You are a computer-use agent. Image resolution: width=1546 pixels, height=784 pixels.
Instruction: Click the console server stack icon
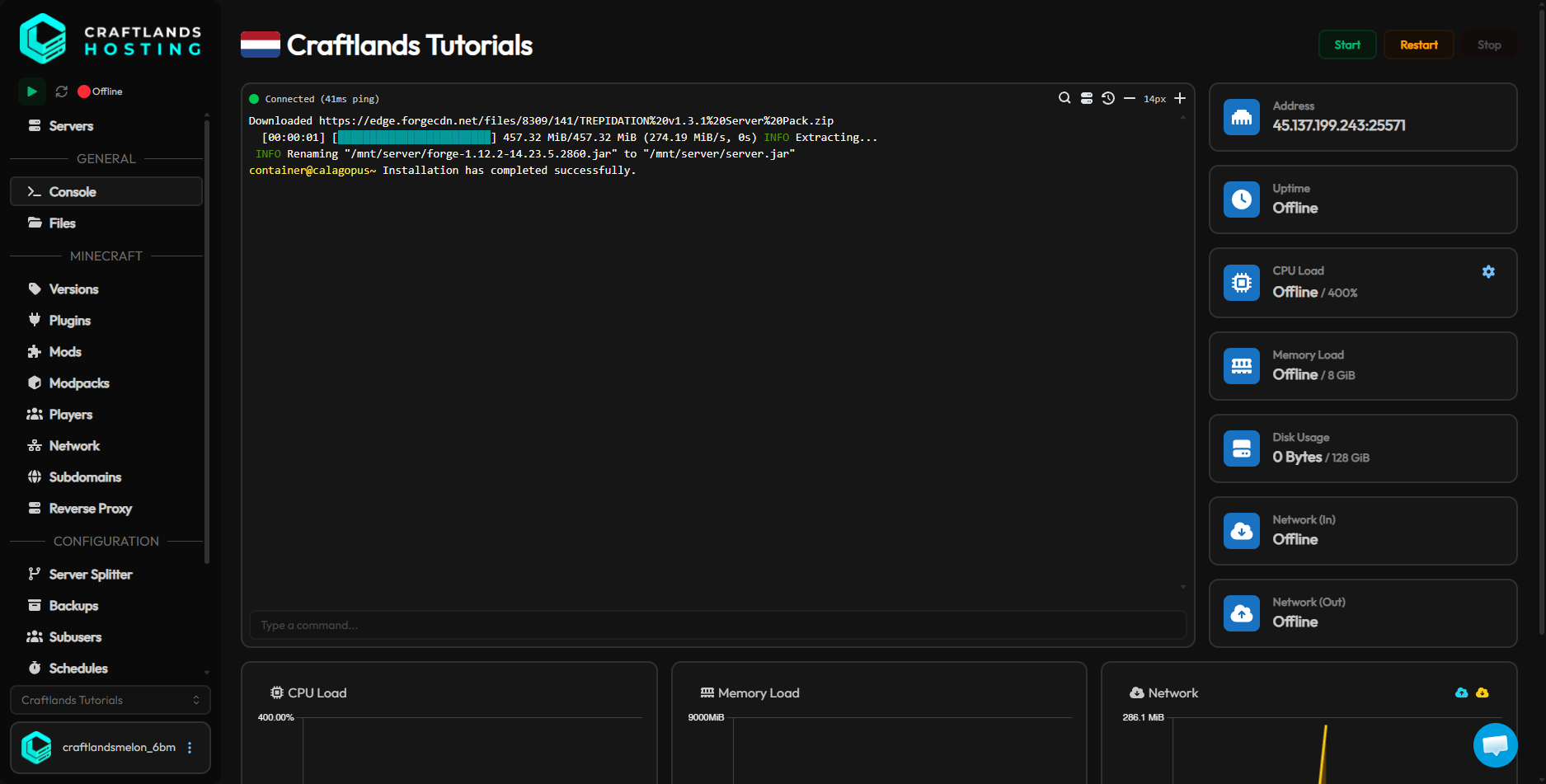[1087, 98]
